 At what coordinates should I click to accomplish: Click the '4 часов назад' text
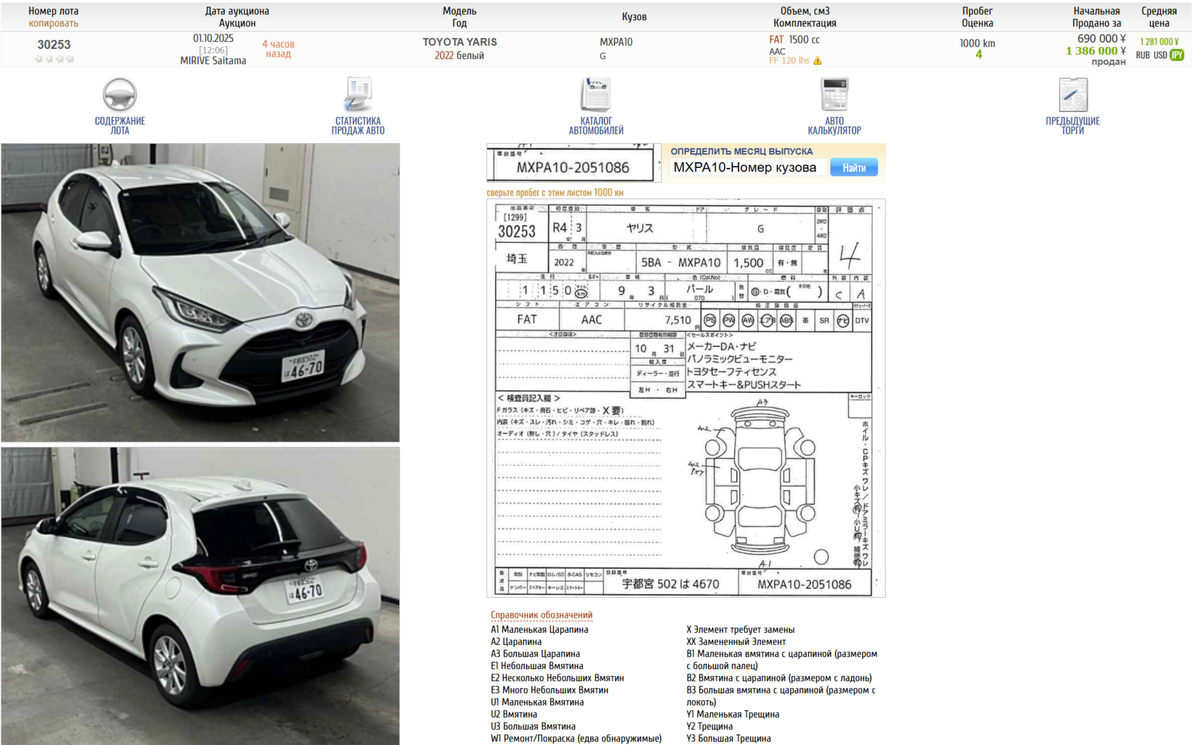[x=278, y=49]
